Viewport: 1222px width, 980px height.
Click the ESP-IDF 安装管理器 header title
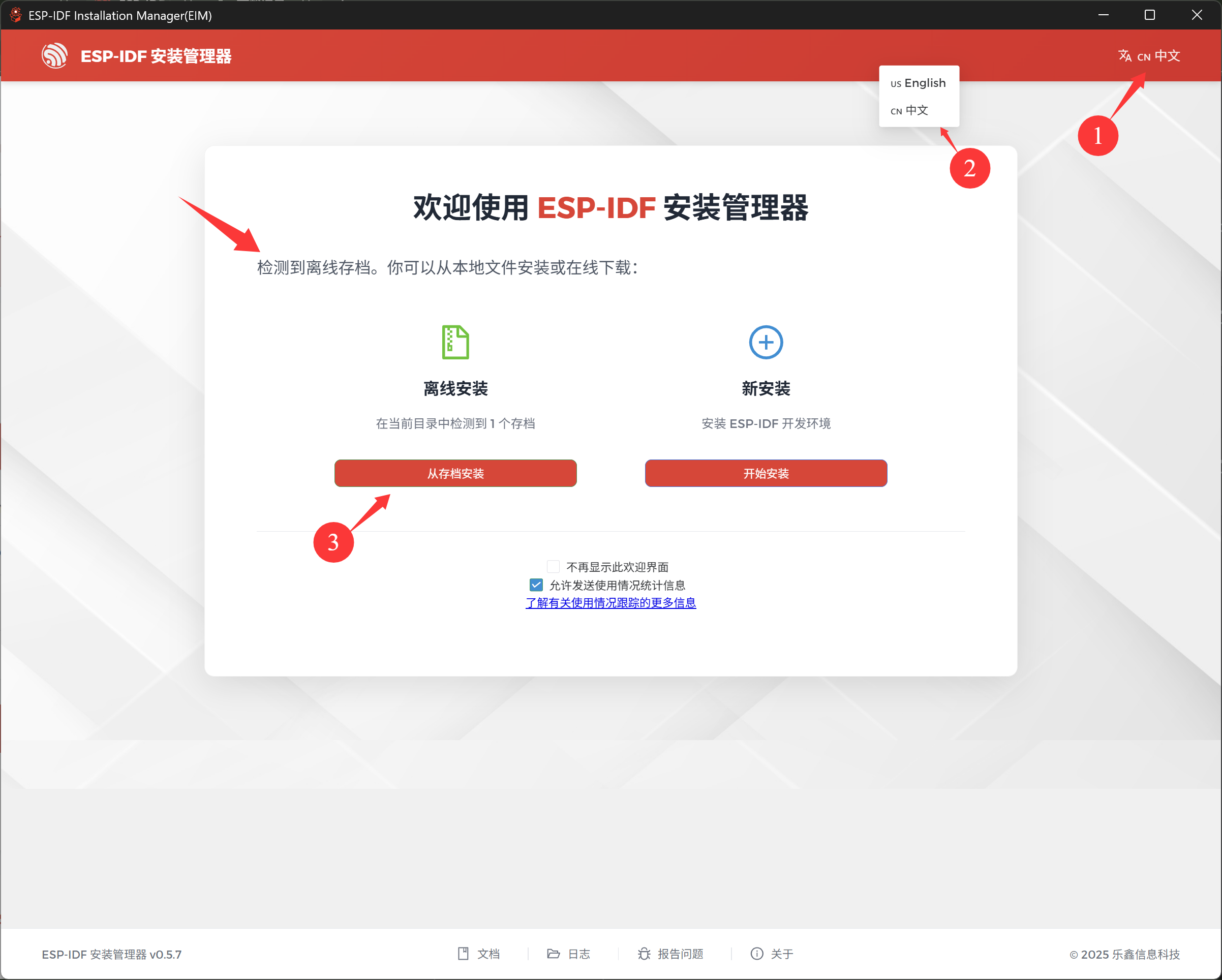(x=156, y=55)
